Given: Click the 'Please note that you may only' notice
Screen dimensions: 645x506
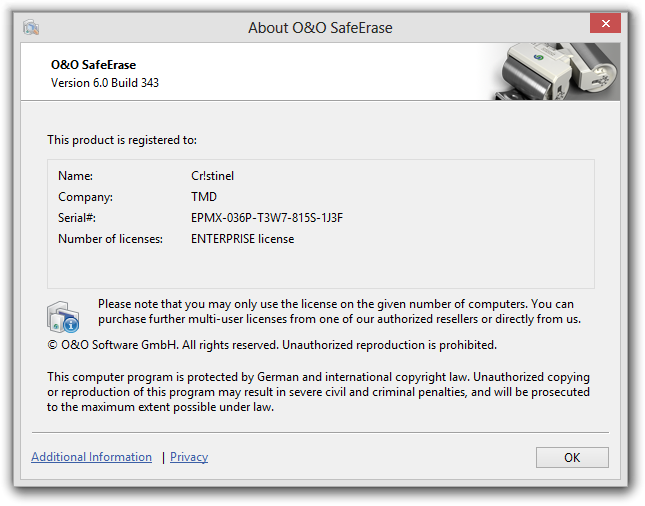Looking at the screenshot, I should click(339, 311).
